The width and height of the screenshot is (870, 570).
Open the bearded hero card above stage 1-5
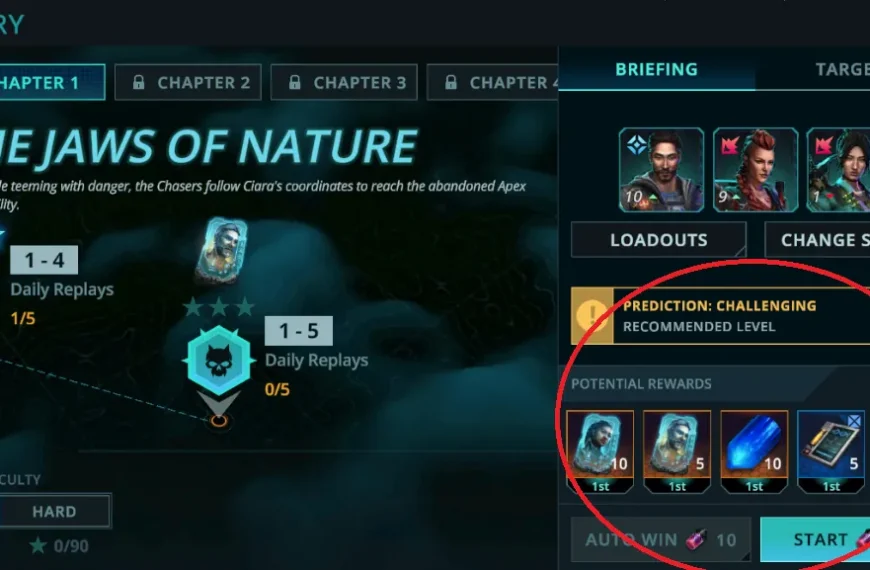(222, 251)
